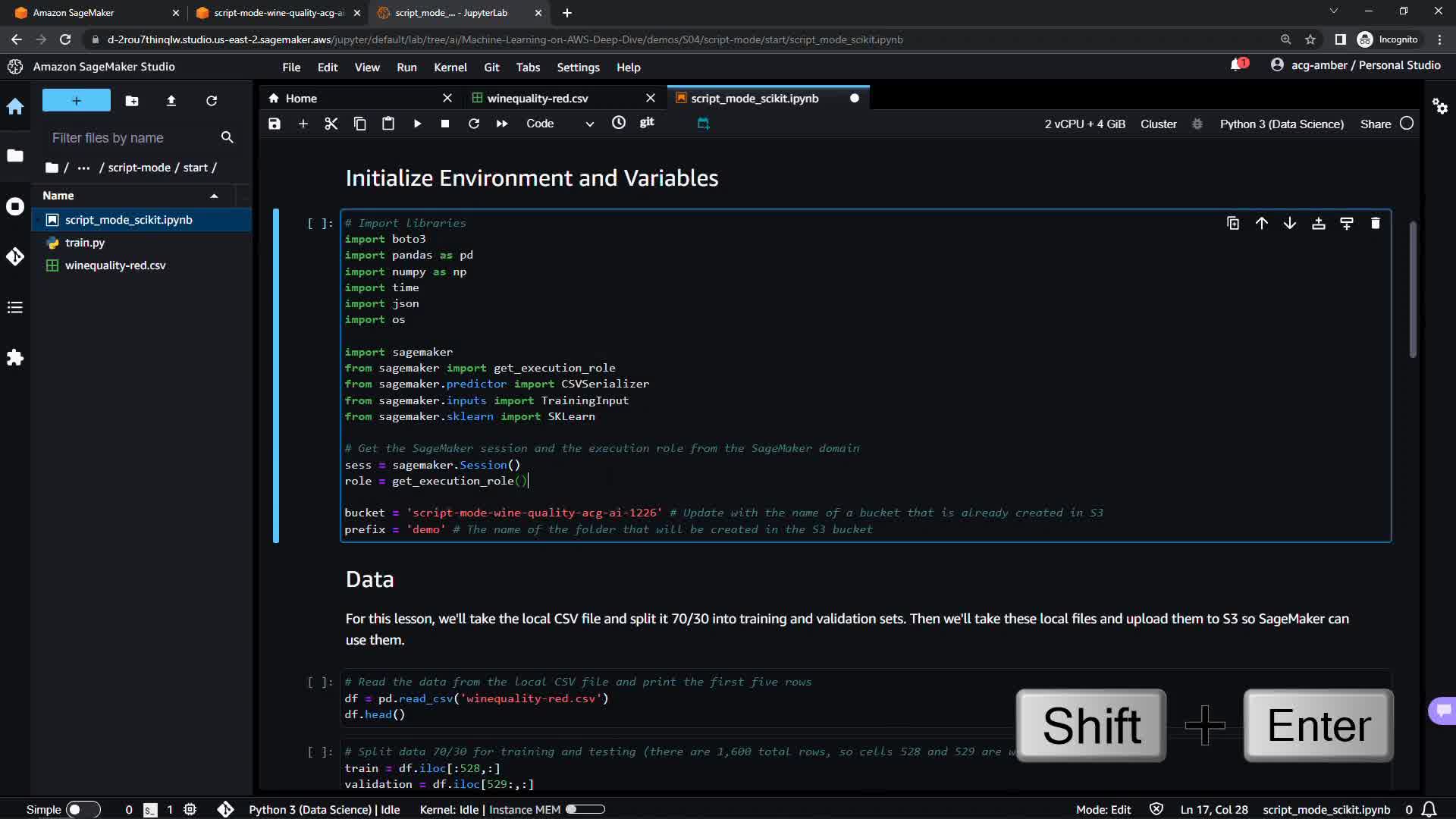Toggle the Instance MEM switch

[x=585, y=809]
